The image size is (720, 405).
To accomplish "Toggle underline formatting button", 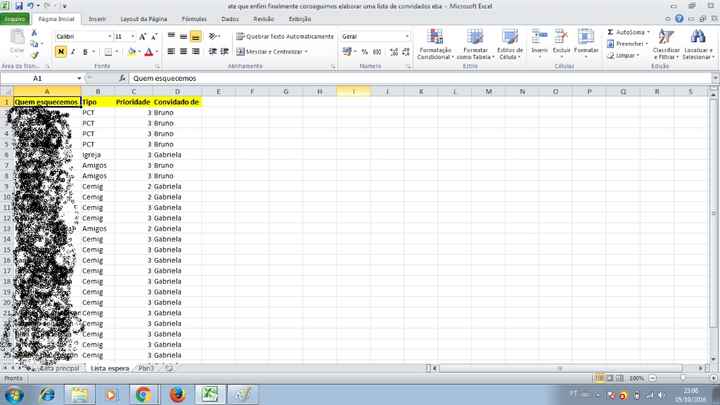I will (x=85, y=52).
